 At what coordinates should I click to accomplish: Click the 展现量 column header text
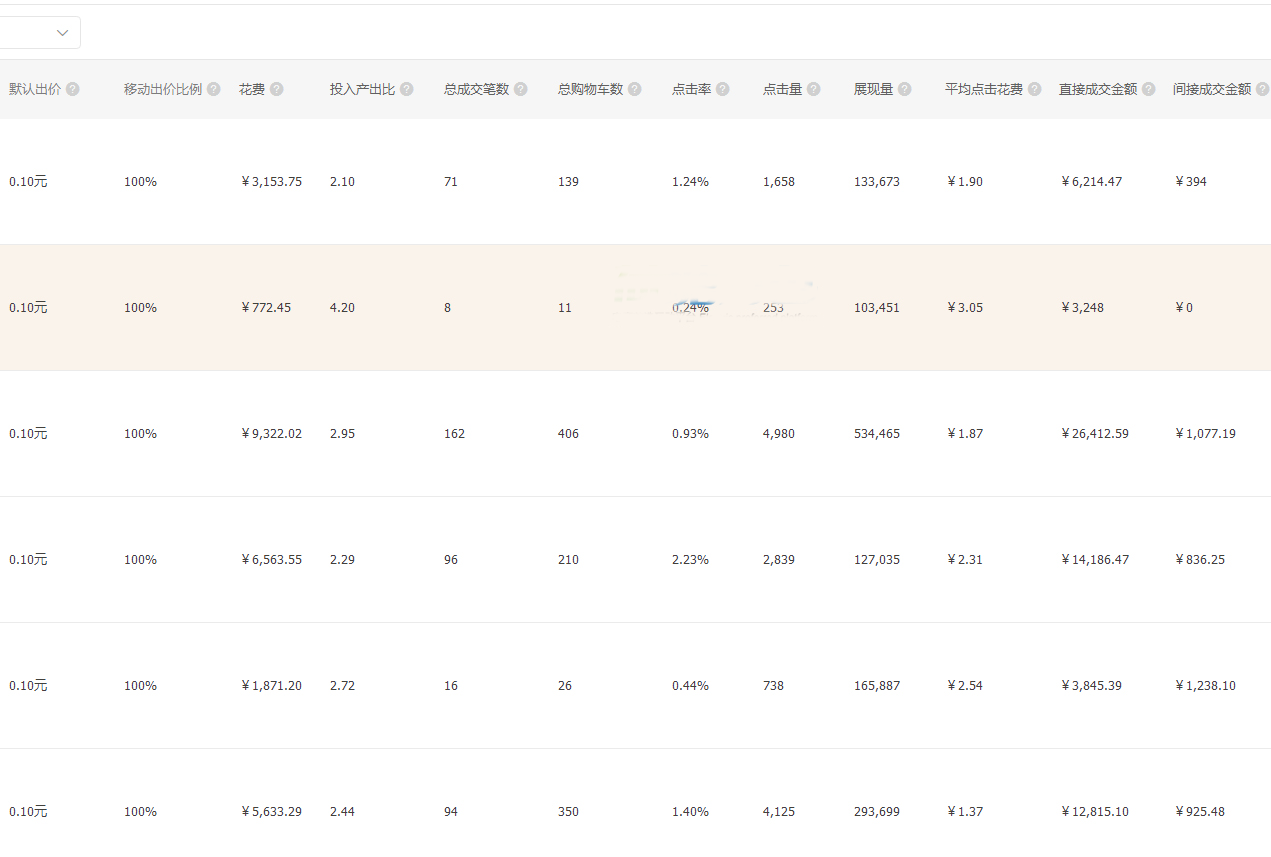[x=873, y=89]
